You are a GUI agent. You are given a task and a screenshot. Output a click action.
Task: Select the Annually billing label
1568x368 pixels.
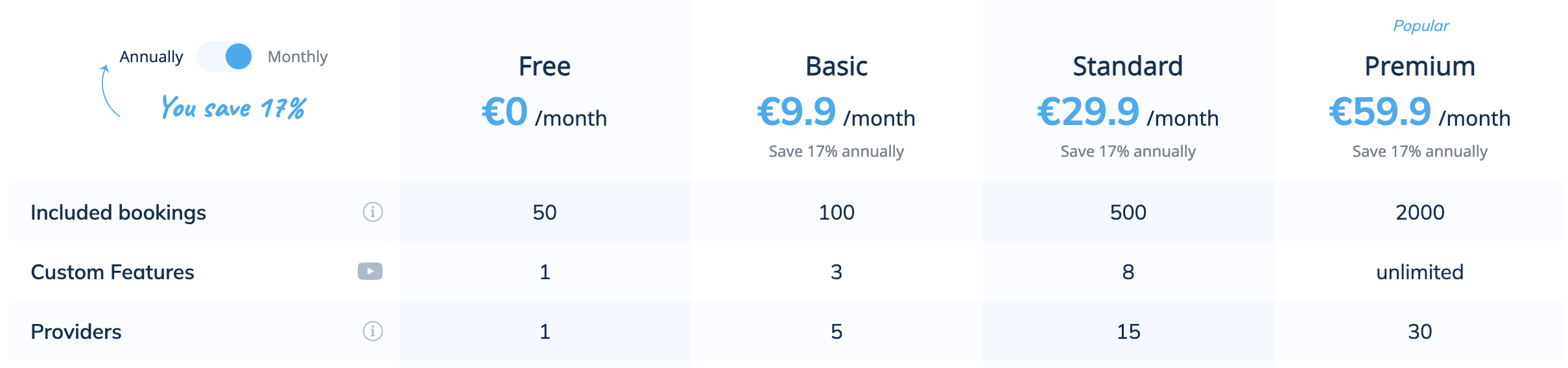(x=151, y=57)
